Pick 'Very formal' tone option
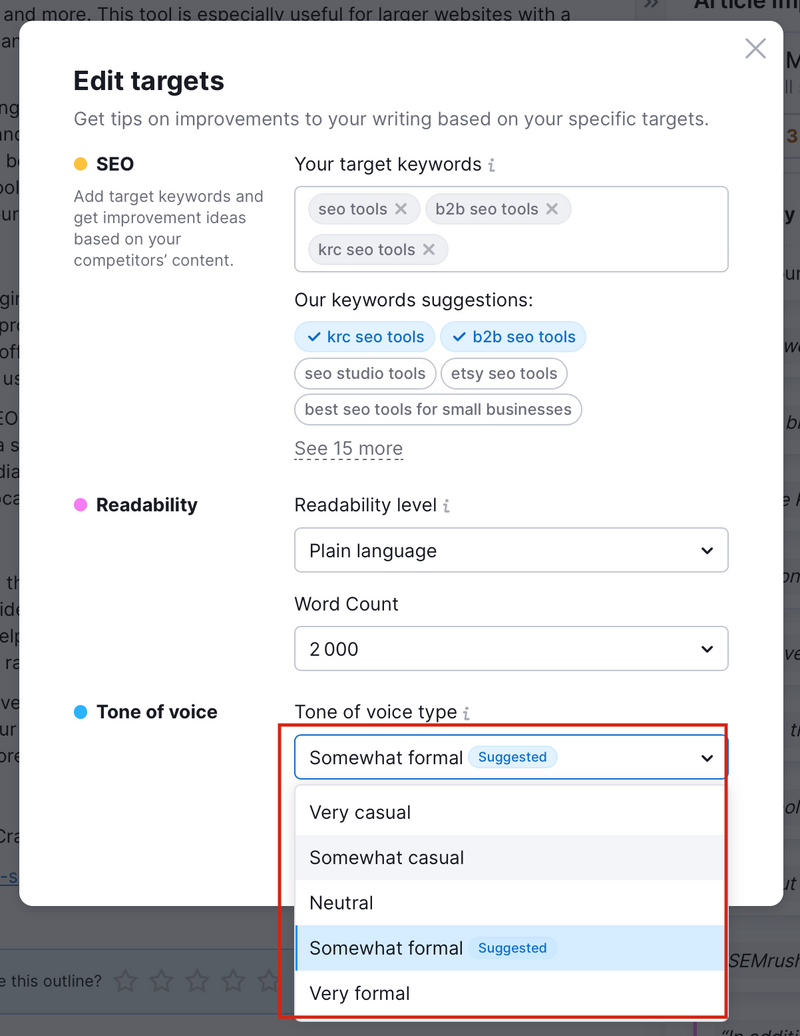The image size is (800, 1036). (510, 994)
